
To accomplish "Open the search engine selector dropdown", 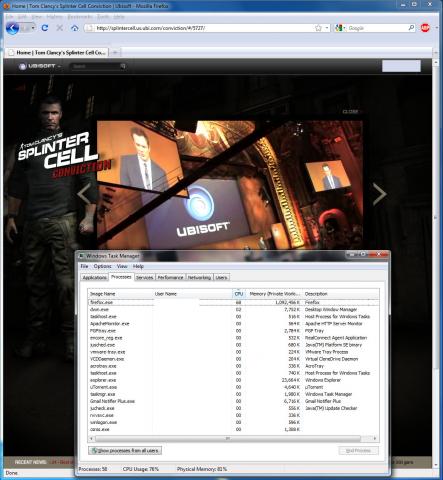I will pyautogui.click(x=344, y=28).
